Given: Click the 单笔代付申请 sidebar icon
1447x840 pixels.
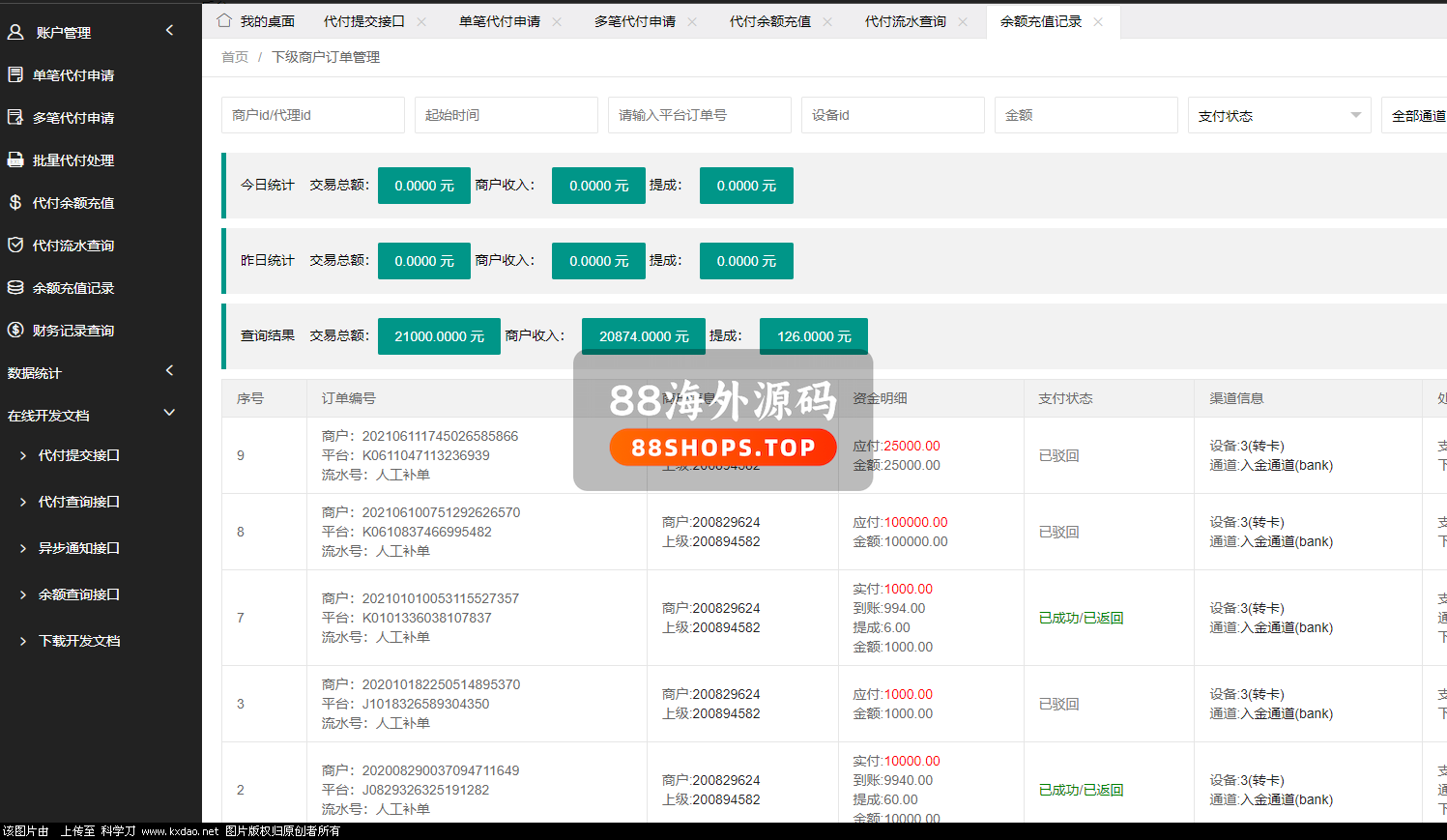Looking at the screenshot, I should [x=15, y=74].
